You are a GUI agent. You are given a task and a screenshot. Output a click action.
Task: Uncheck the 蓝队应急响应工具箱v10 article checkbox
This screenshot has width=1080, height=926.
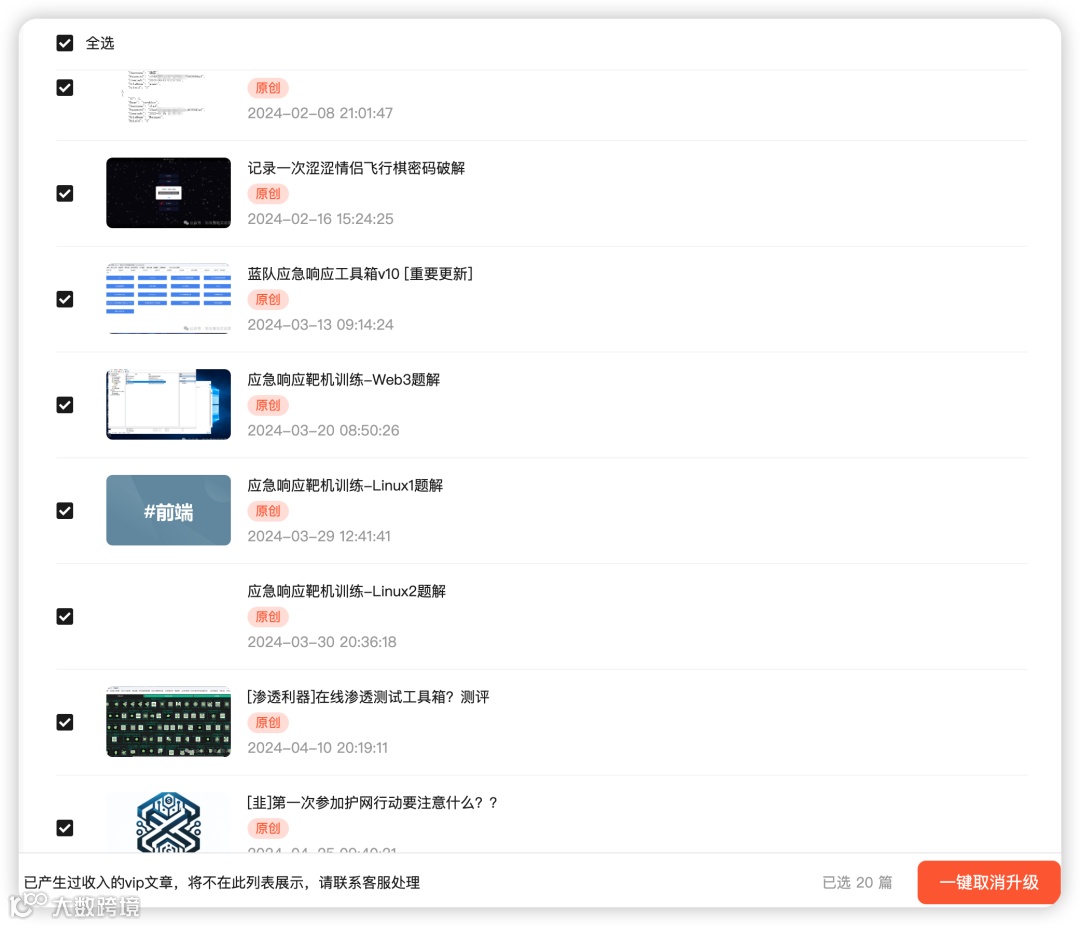65,299
